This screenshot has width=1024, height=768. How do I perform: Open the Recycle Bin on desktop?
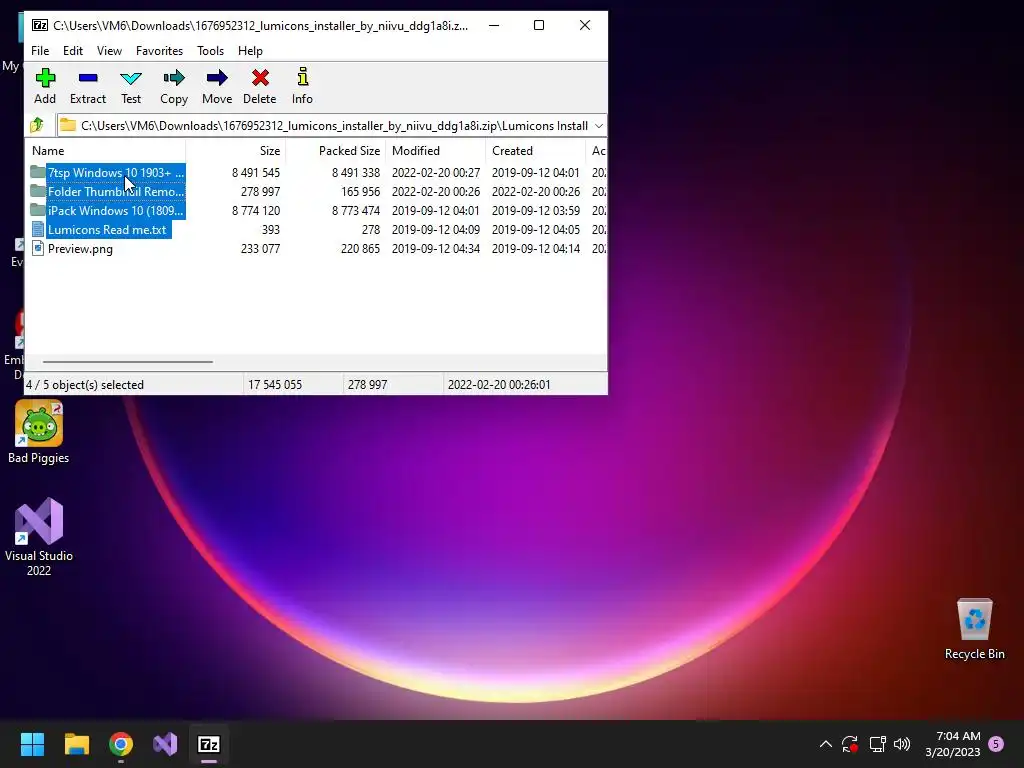click(x=974, y=630)
